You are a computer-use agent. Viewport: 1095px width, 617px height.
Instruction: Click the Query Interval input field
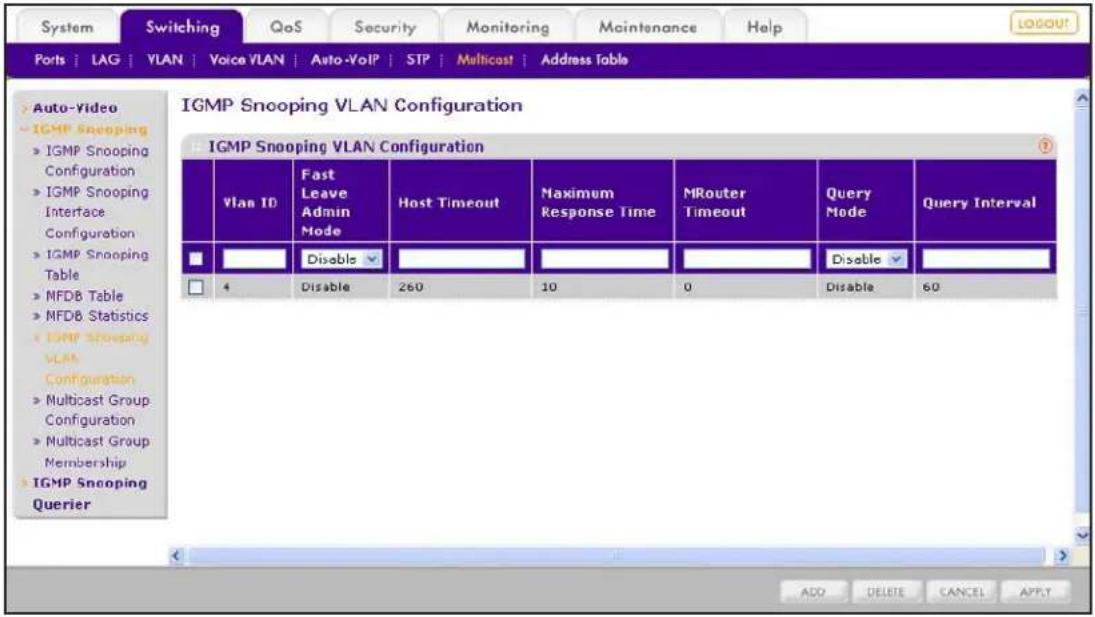(x=985, y=259)
